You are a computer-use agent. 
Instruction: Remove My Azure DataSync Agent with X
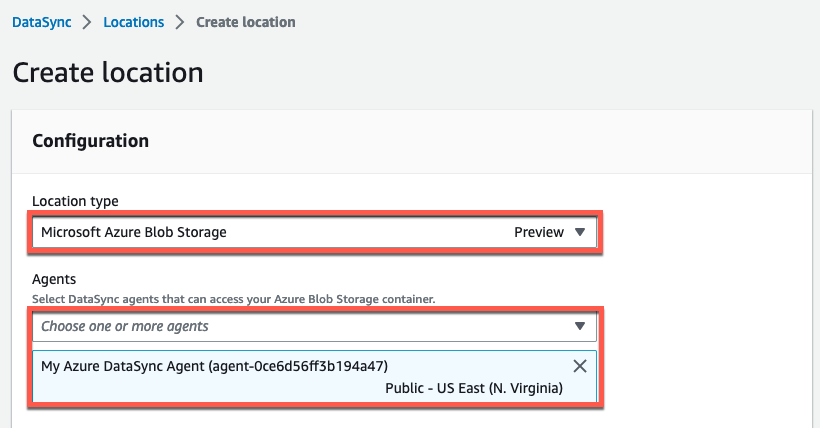point(579,366)
